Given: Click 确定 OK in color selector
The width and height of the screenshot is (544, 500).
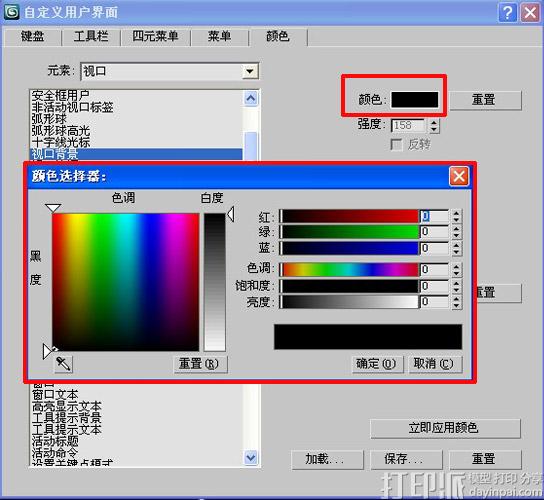Looking at the screenshot, I should pyautogui.click(x=377, y=364).
